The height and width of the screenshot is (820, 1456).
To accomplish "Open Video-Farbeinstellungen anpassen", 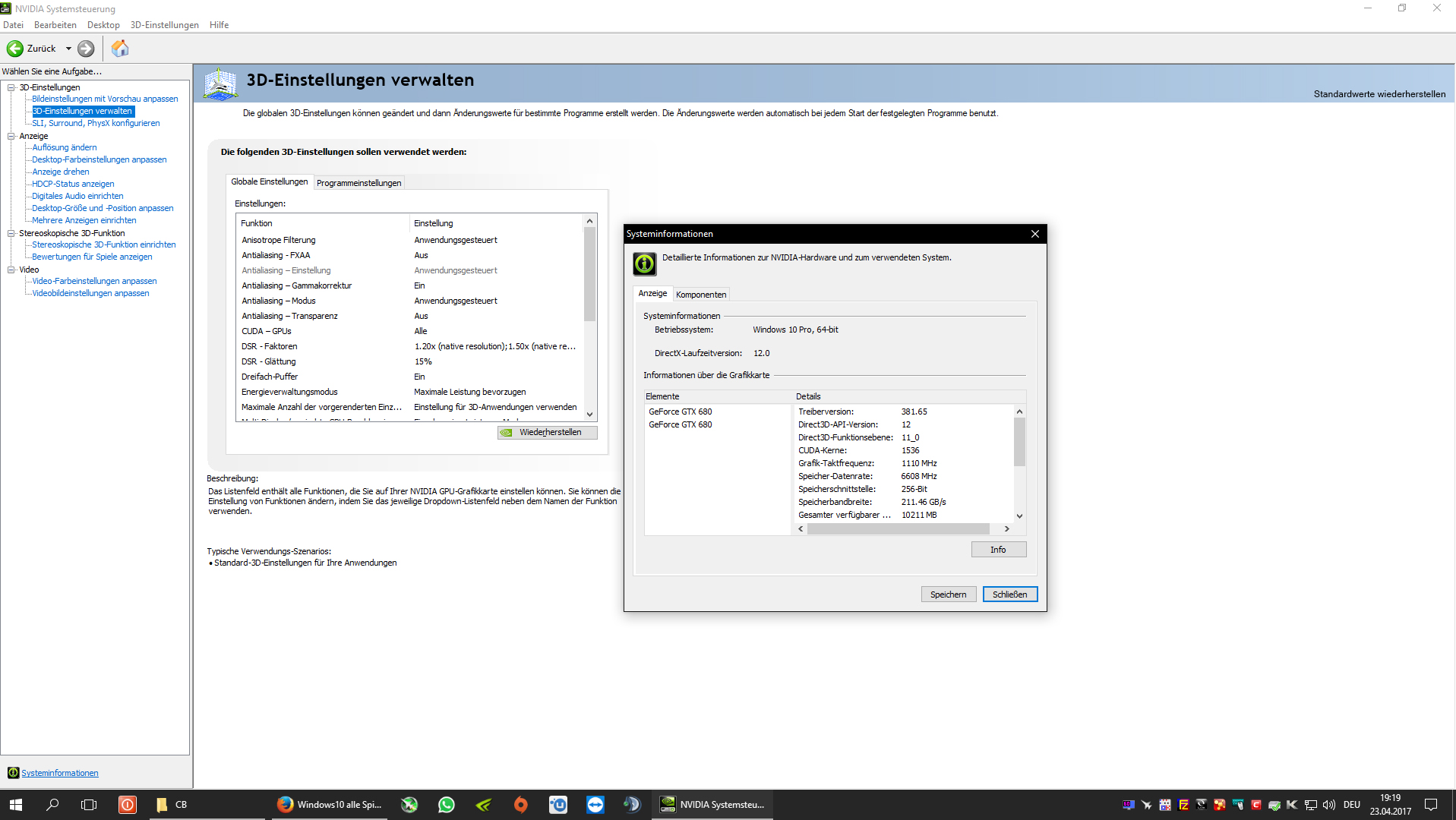I will click(94, 281).
